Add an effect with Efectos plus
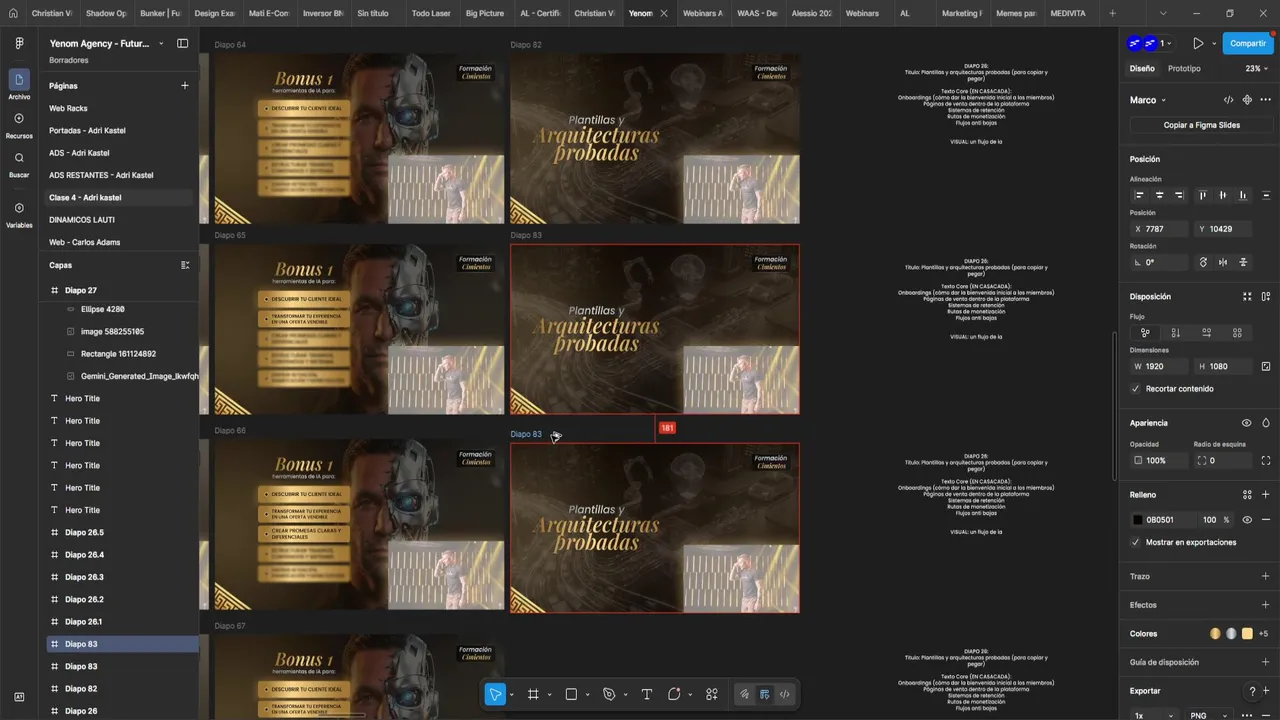The height and width of the screenshot is (720, 1280). pyautogui.click(x=1266, y=605)
